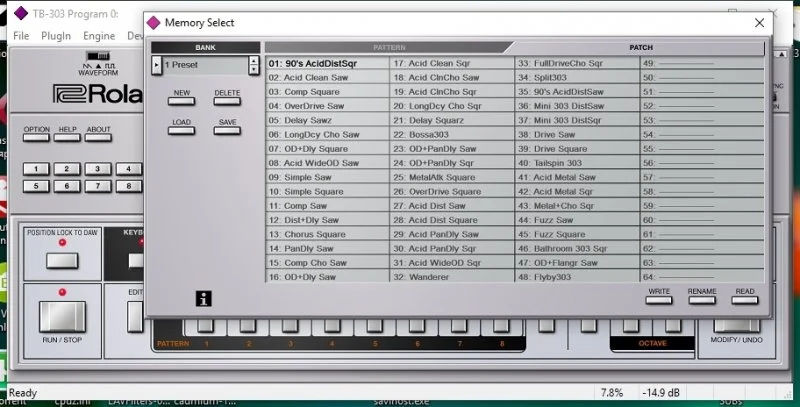This screenshot has height=407, width=800.
Task: Step bank selection up arrow
Action: pos(254,61)
